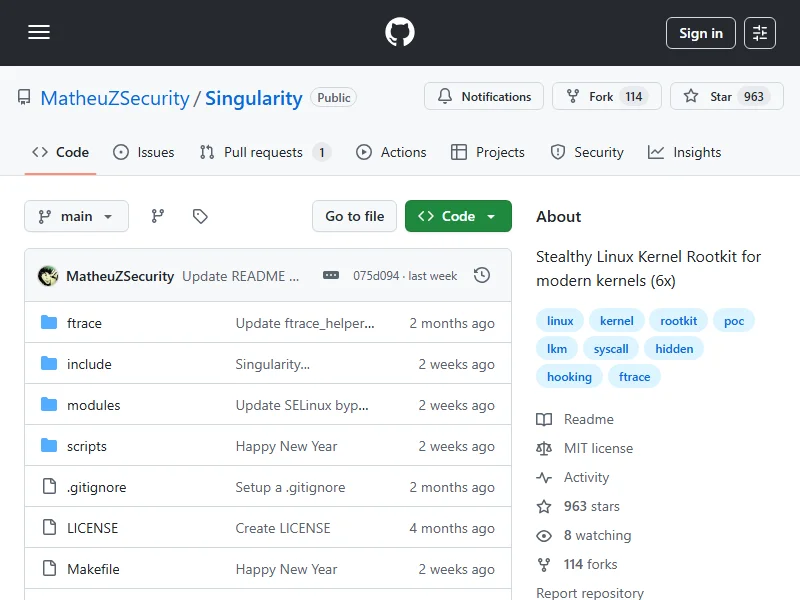
Task: View tags using the tag icon
Action: click(200, 216)
